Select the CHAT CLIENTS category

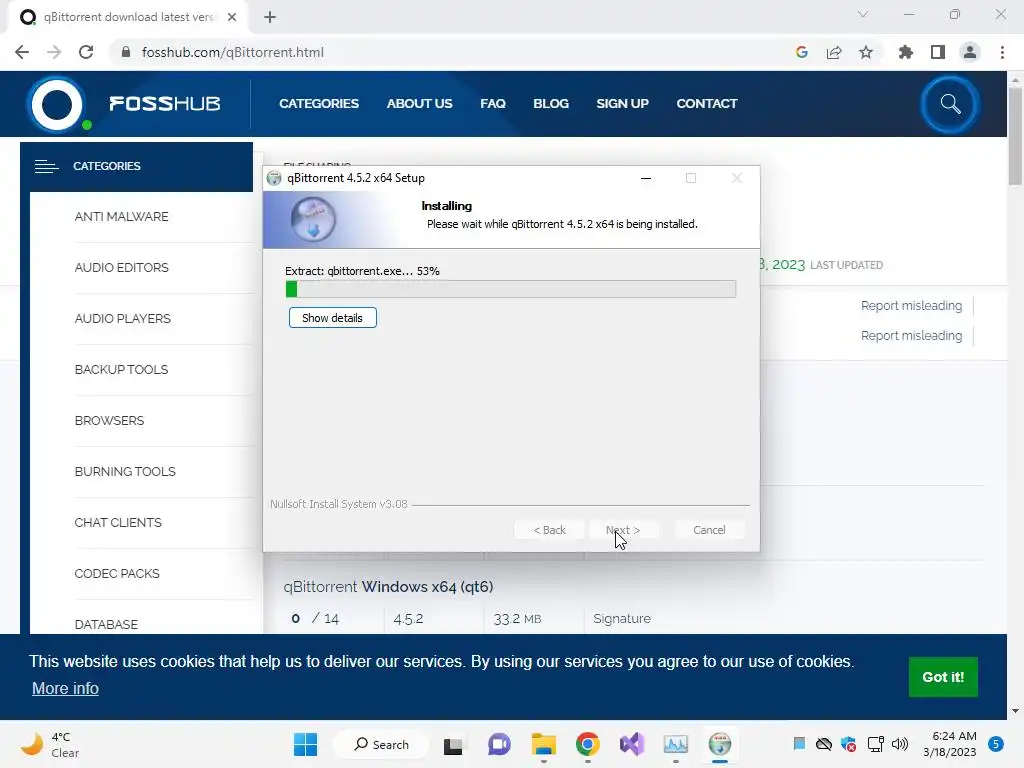118,522
